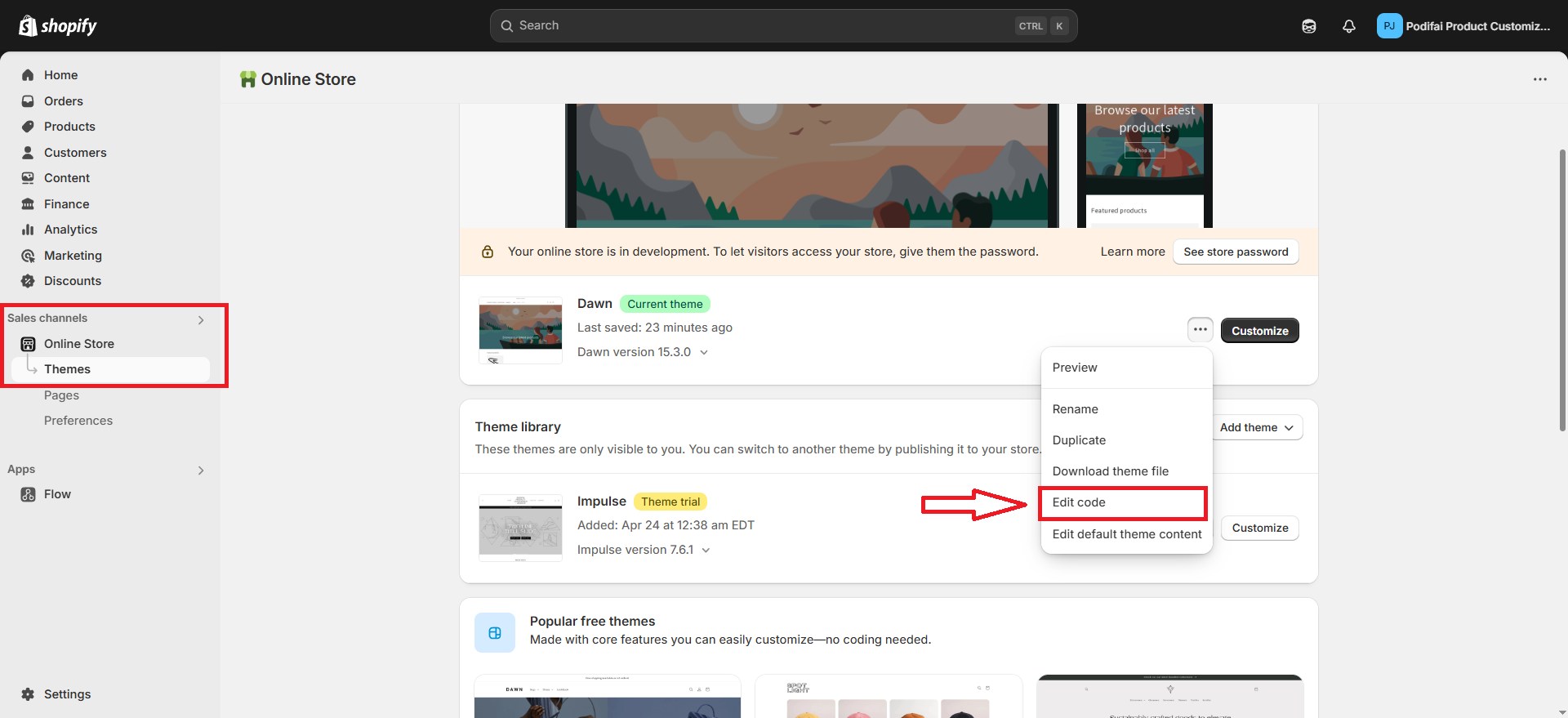Screen dimensions: 1568x718
Task: Open Analytics from the sidebar
Action: 70,230
